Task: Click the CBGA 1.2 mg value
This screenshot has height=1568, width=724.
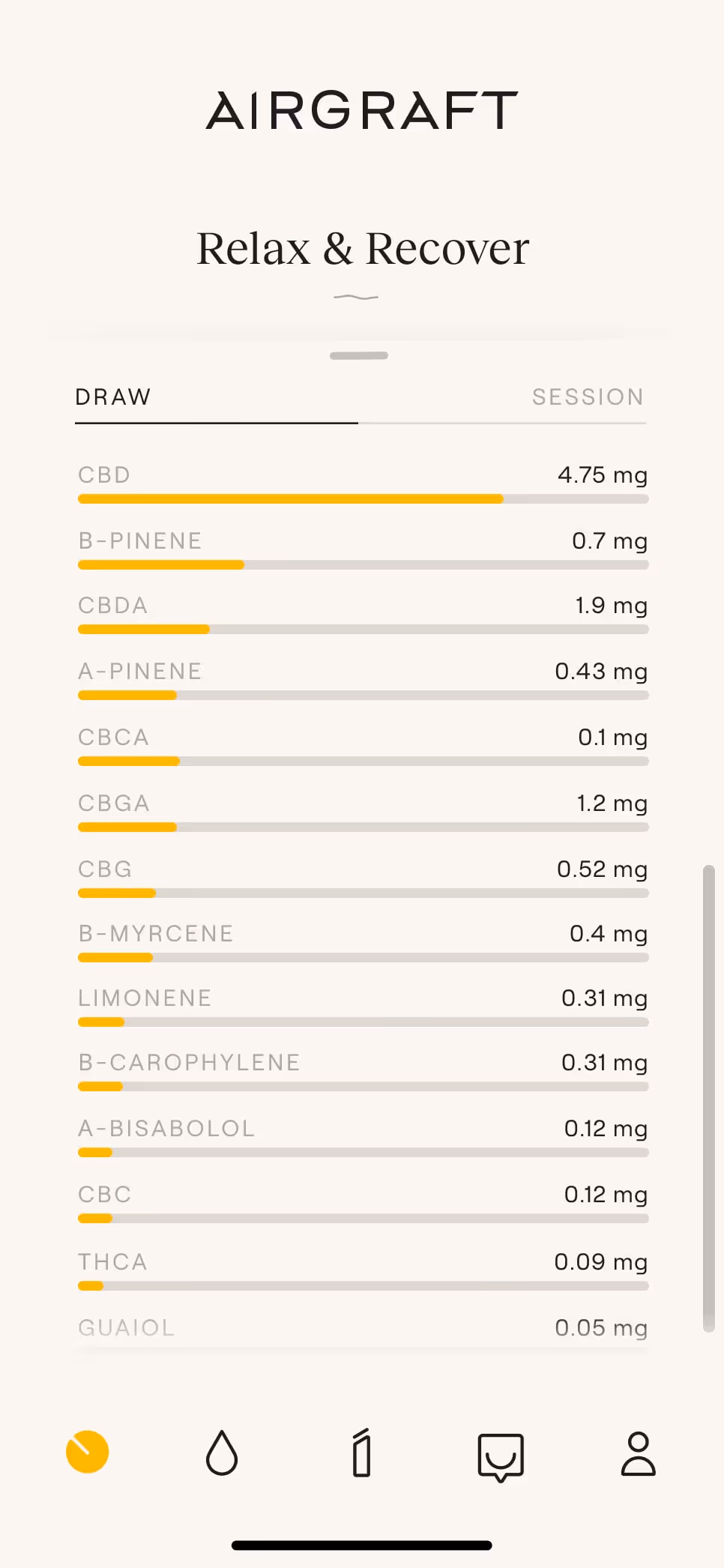Action: [612, 803]
